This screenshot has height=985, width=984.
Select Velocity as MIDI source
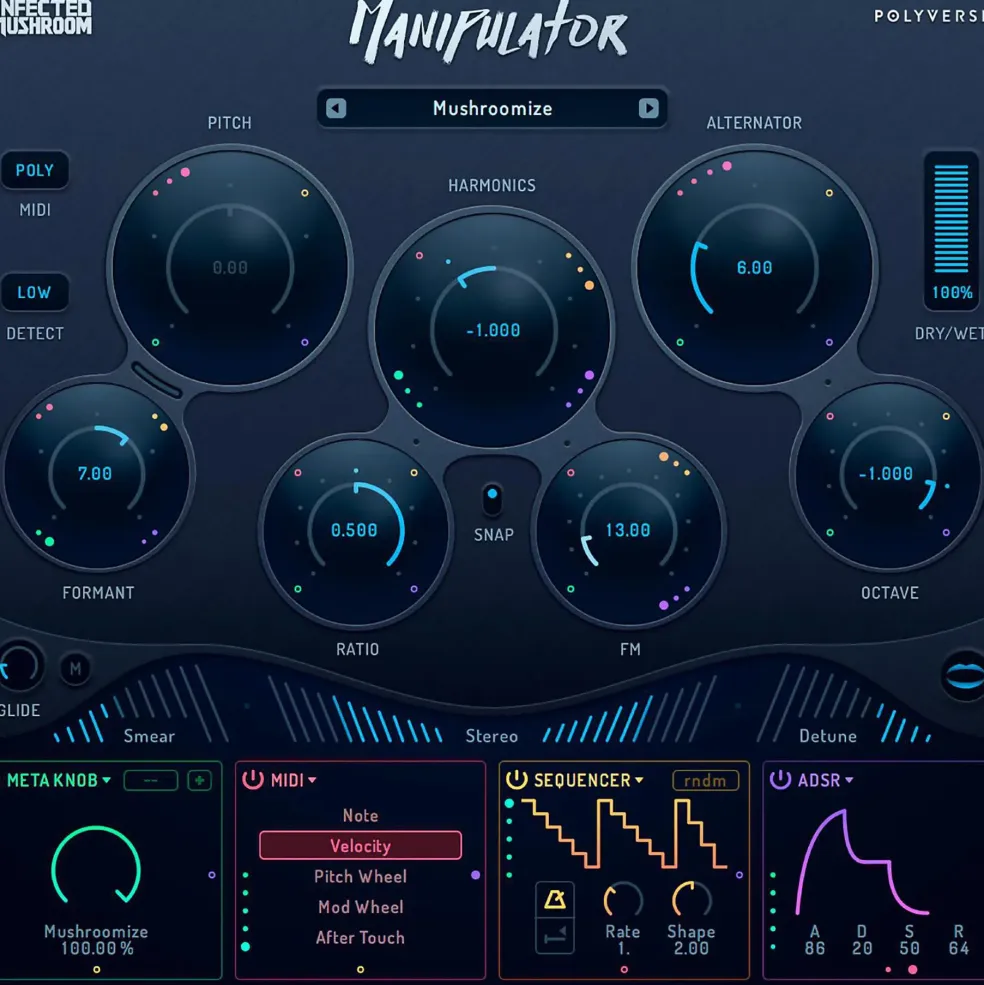(x=360, y=846)
